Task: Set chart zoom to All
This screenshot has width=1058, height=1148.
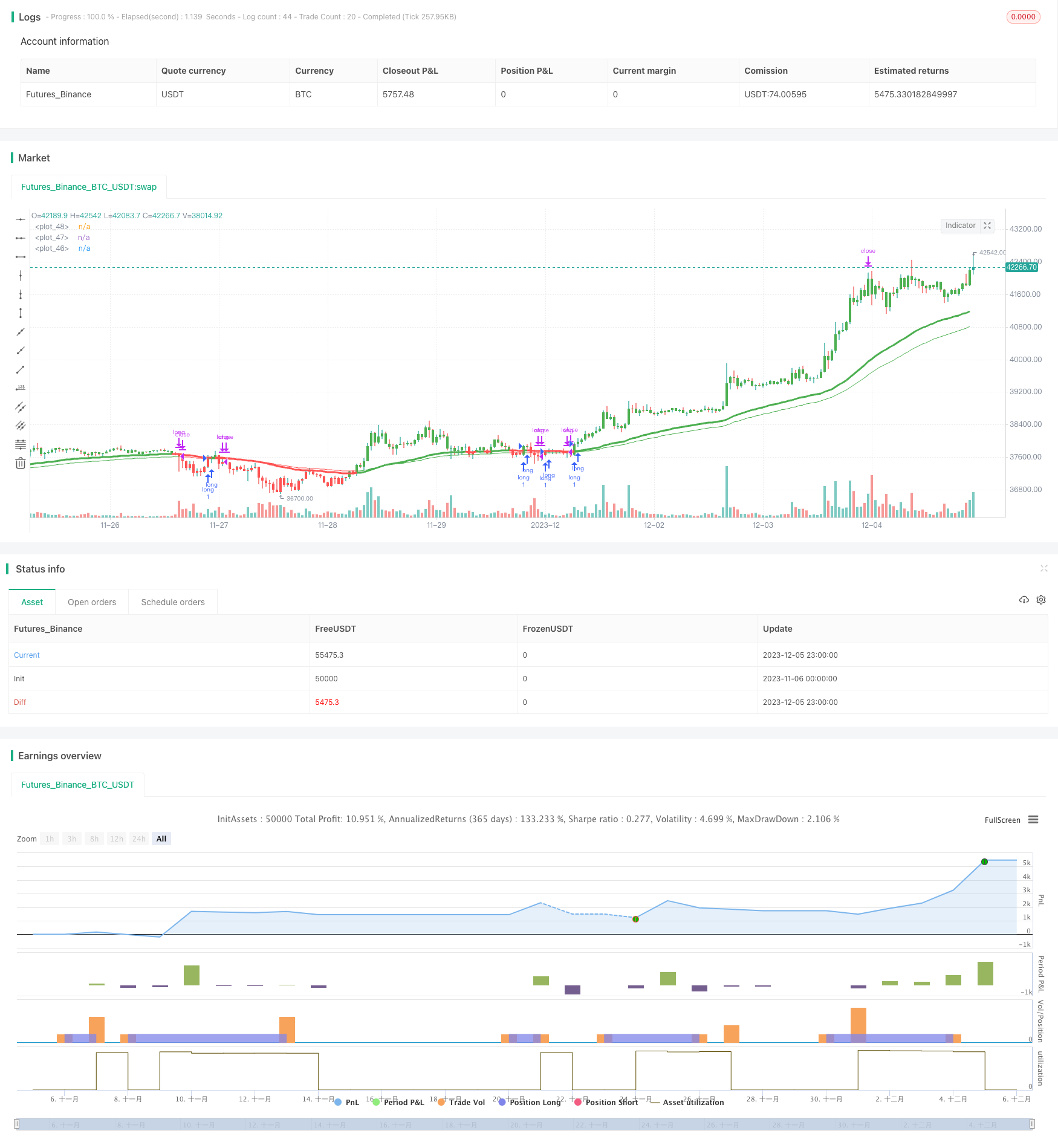Action: 161,838
